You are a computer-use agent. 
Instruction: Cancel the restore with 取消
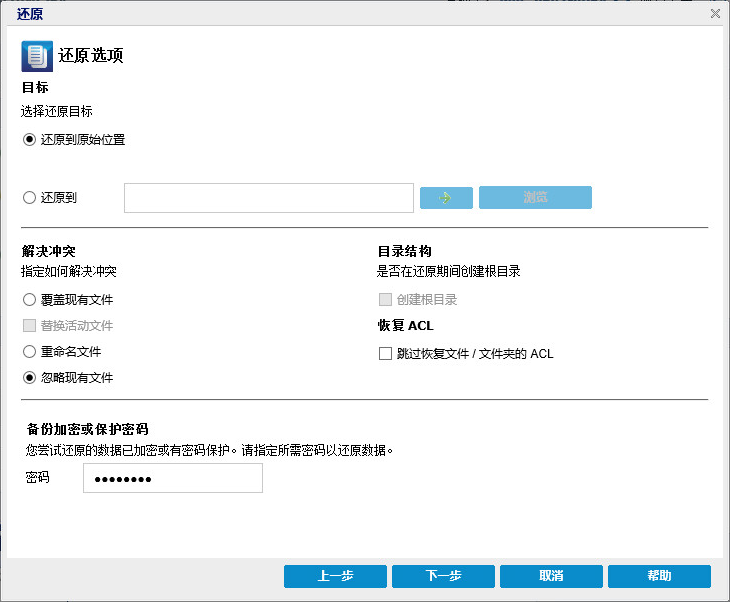point(551,576)
